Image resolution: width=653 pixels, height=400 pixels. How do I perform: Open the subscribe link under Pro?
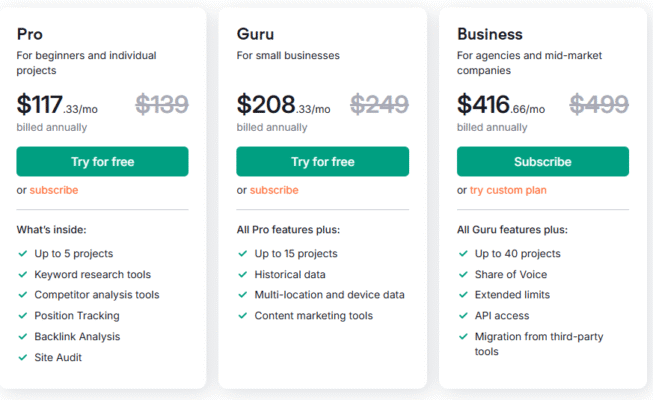[54, 190]
